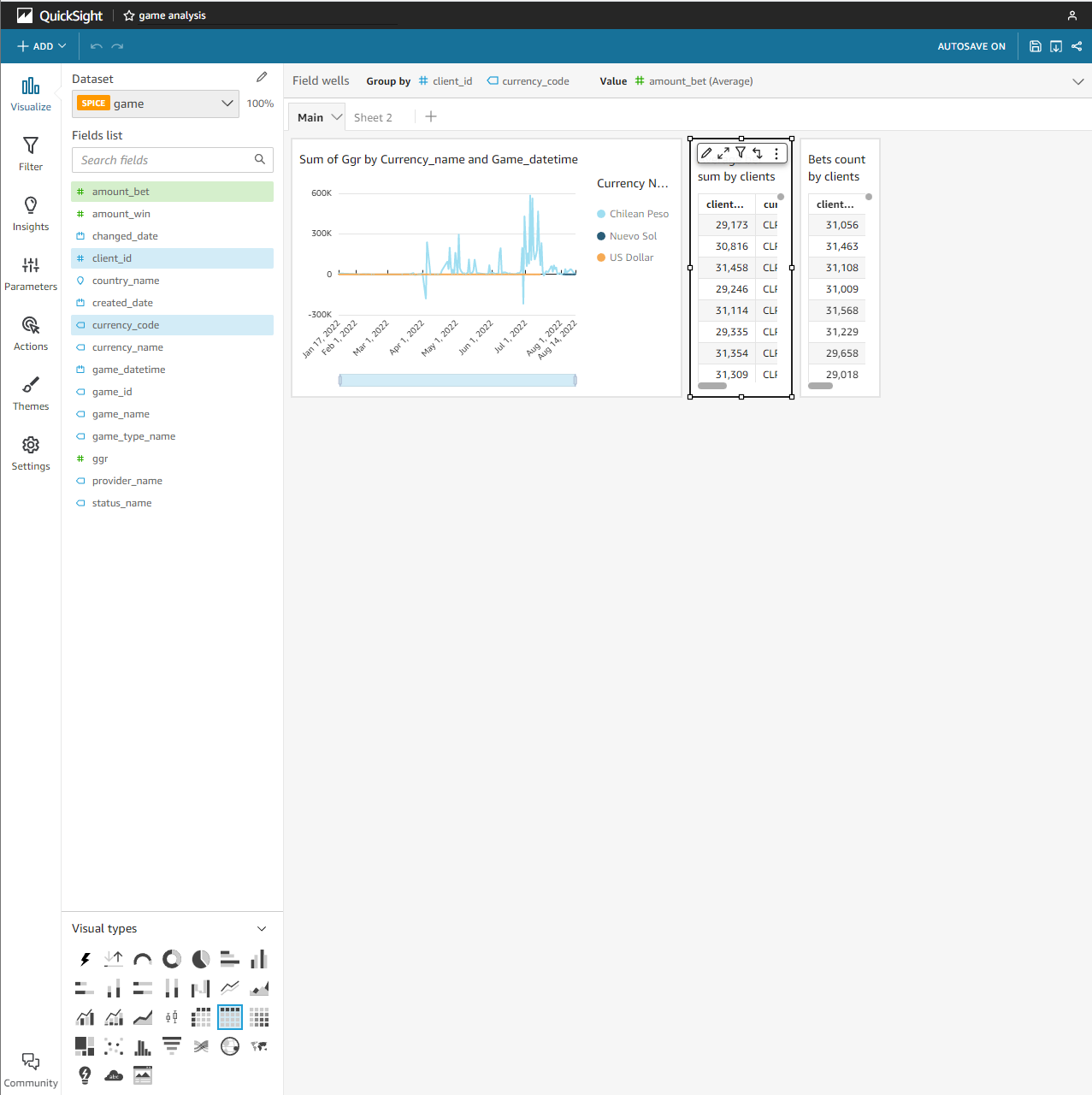
Task: Select the horizontal bar chart visual type
Action: (x=230, y=959)
